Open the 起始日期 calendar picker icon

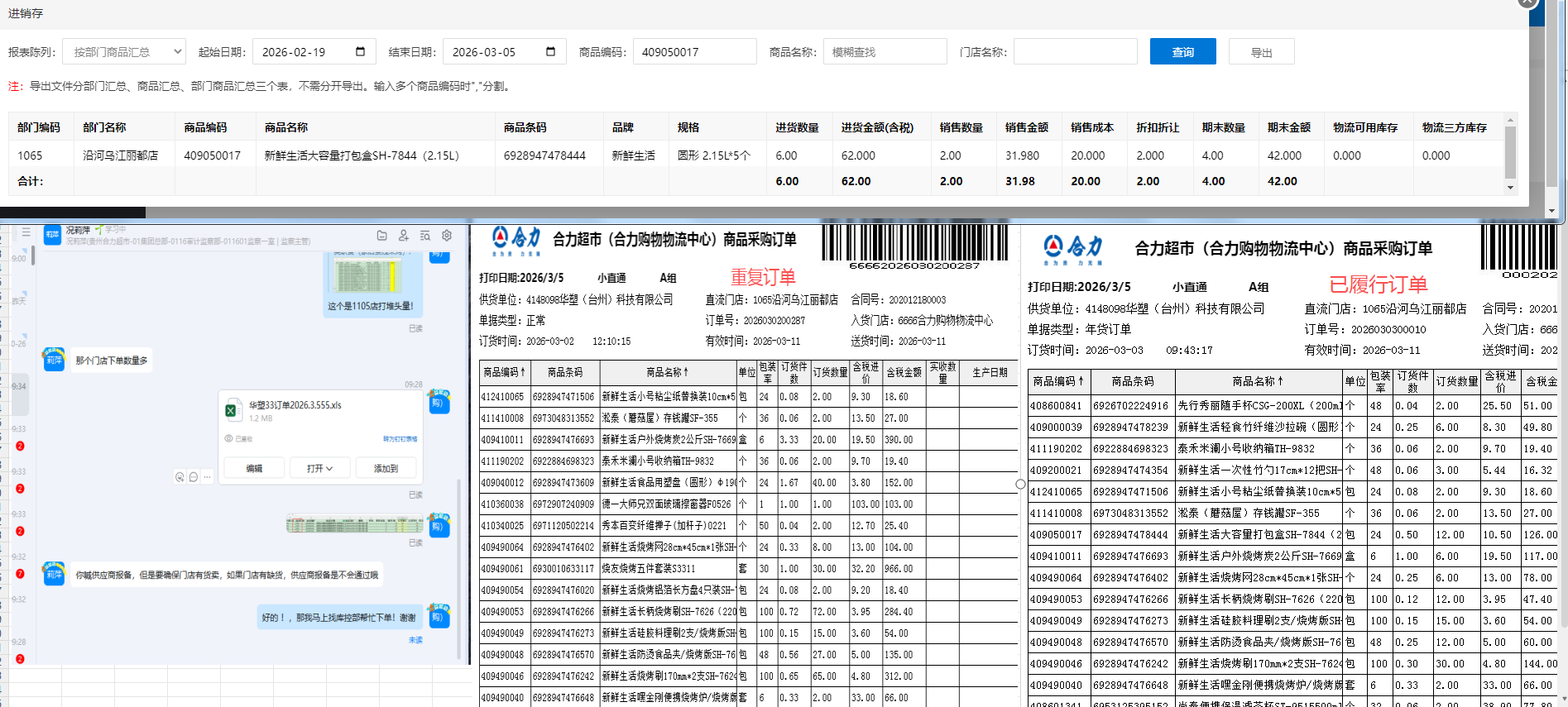360,51
